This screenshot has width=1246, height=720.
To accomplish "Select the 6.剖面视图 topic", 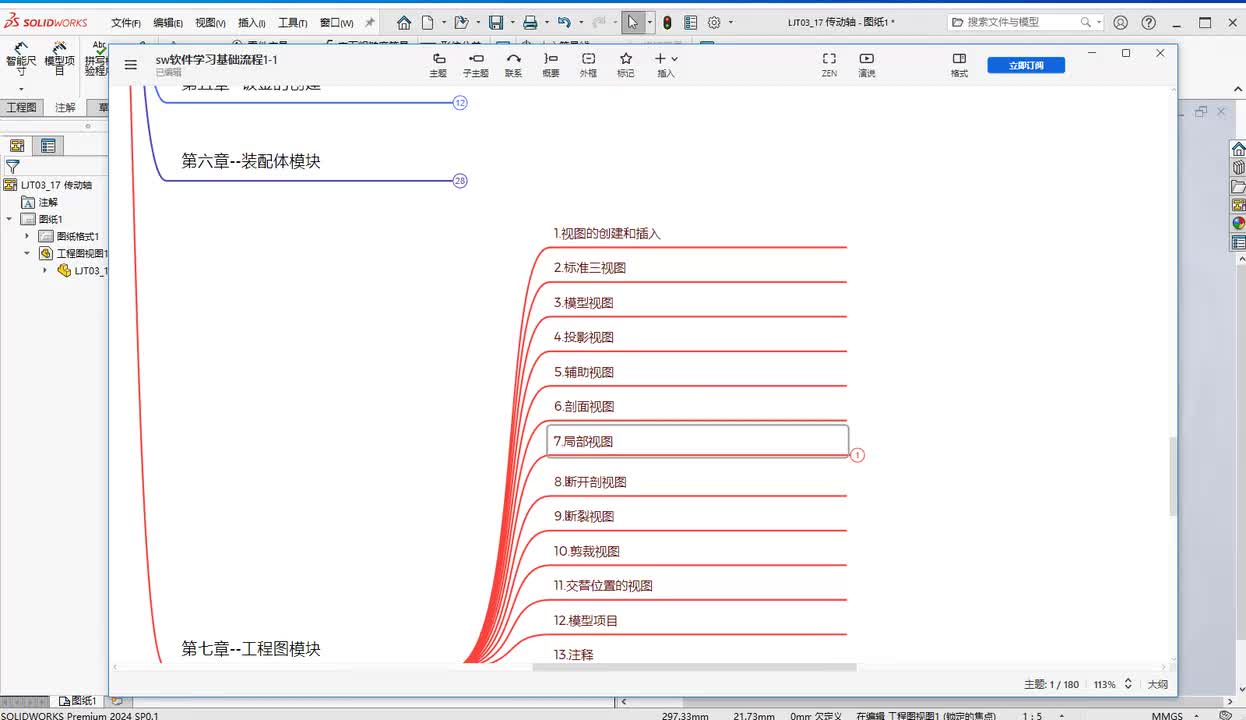I will click(584, 406).
